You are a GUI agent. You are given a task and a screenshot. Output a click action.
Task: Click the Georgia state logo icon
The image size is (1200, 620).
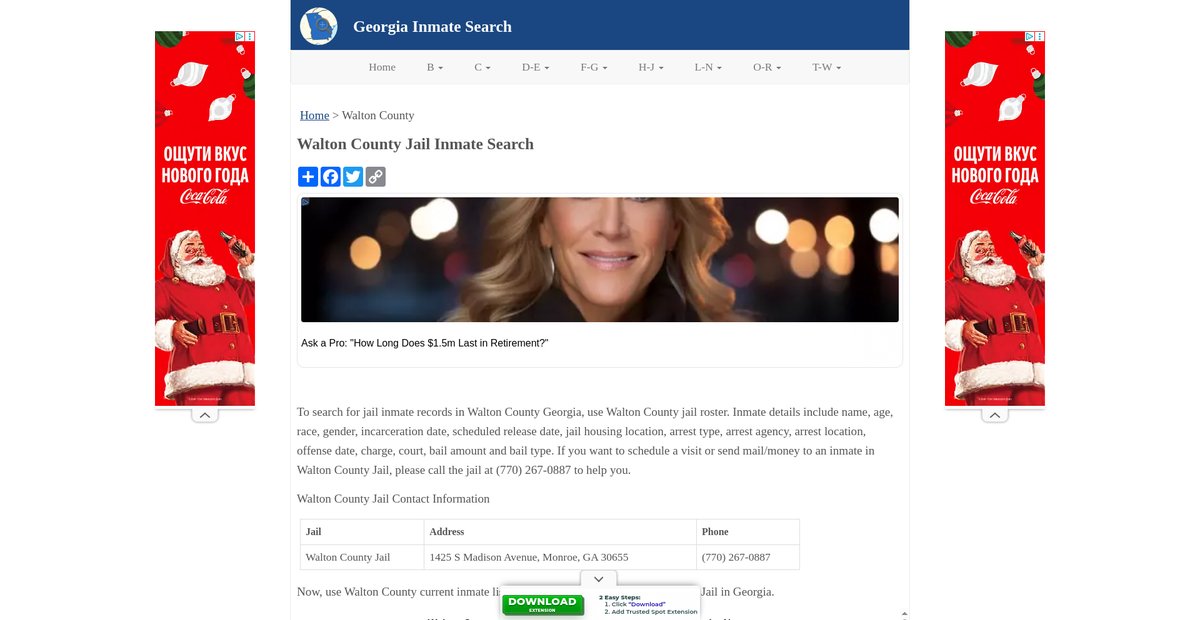(319, 26)
